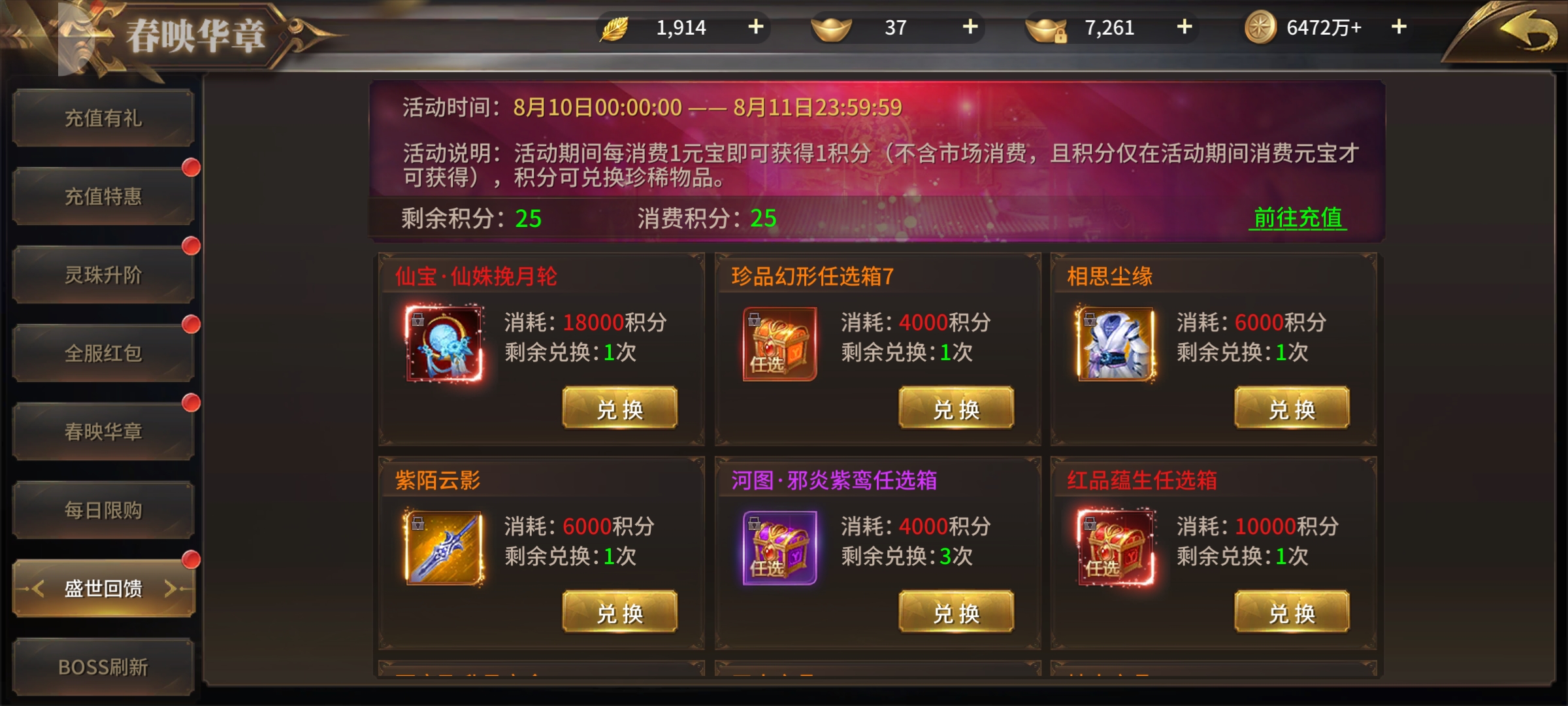The height and width of the screenshot is (706, 1568).
Task: Tap the 相思尘缘 robe costume icon
Action: coord(1116,343)
